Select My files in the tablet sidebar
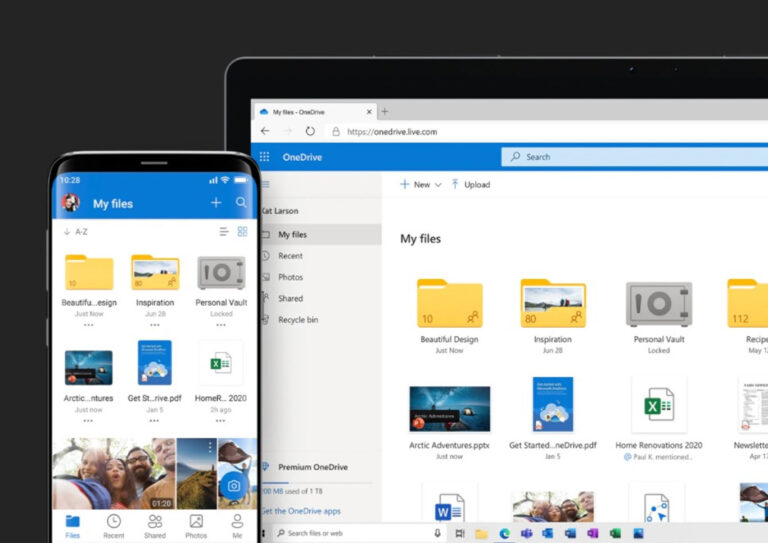Image resolution: width=768 pixels, height=543 pixels. tap(321, 235)
